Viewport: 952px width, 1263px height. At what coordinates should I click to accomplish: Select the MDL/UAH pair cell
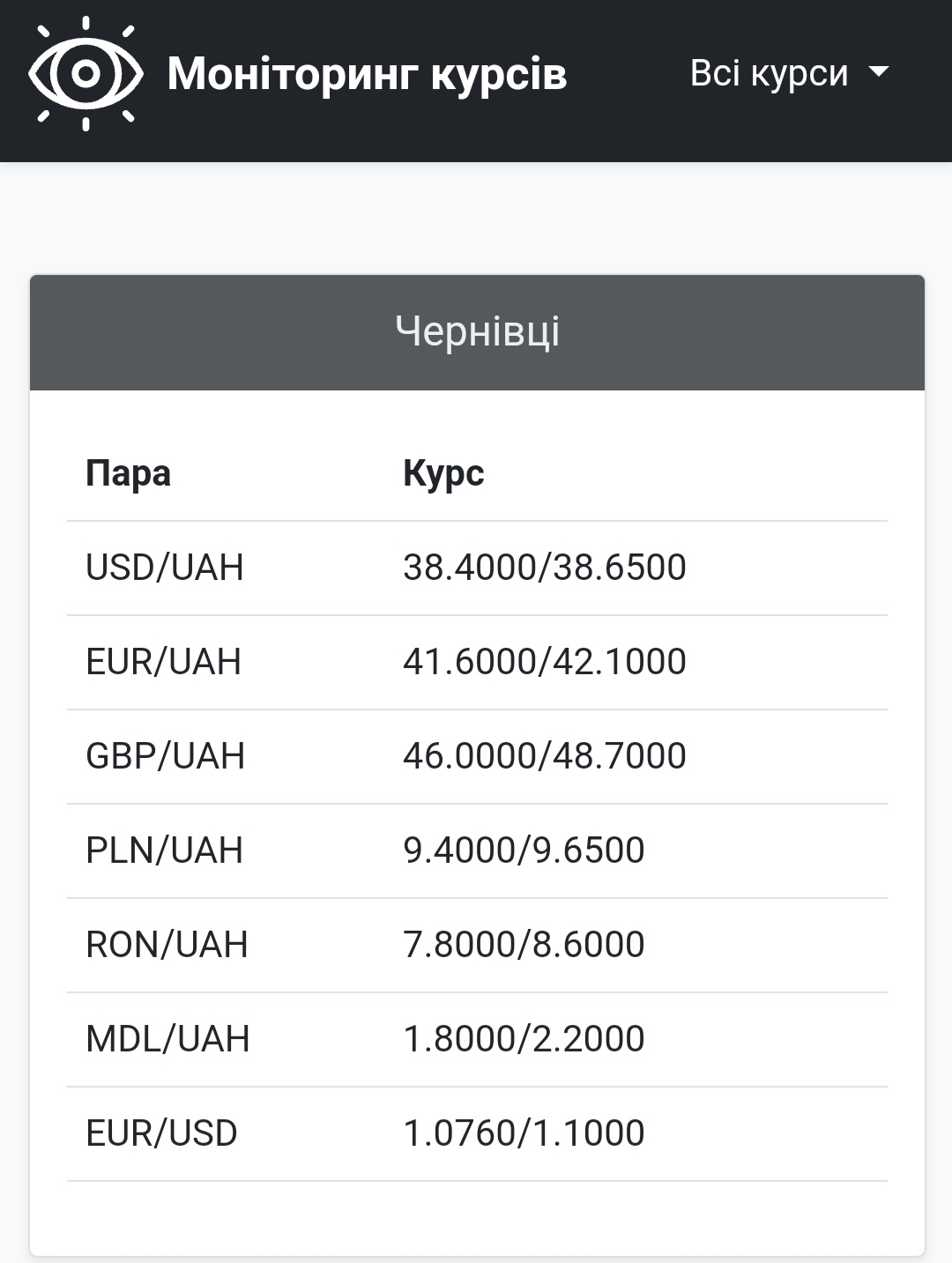click(x=167, y=1039)
